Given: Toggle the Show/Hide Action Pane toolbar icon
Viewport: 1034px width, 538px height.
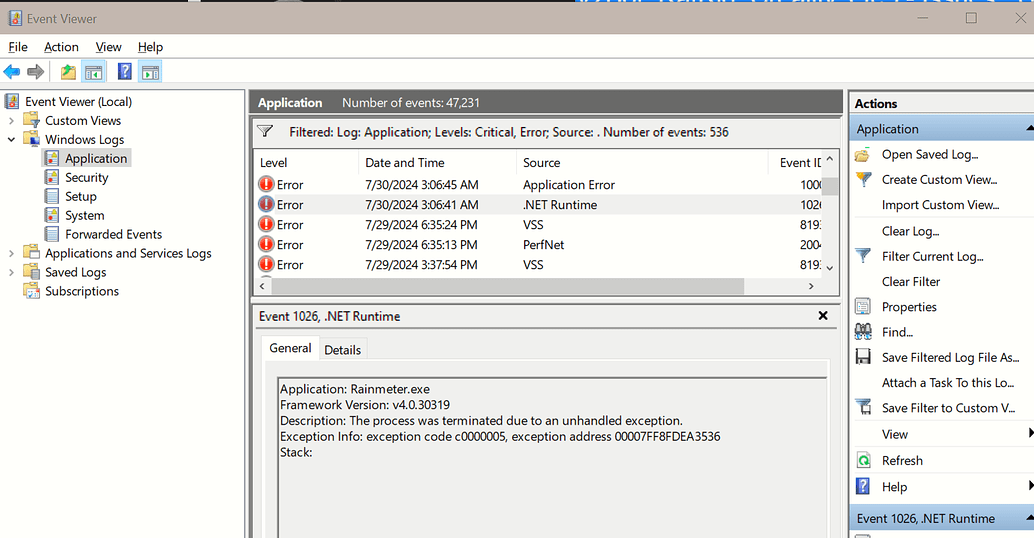Looking at the screenshot, I should [x=150, y=72].
